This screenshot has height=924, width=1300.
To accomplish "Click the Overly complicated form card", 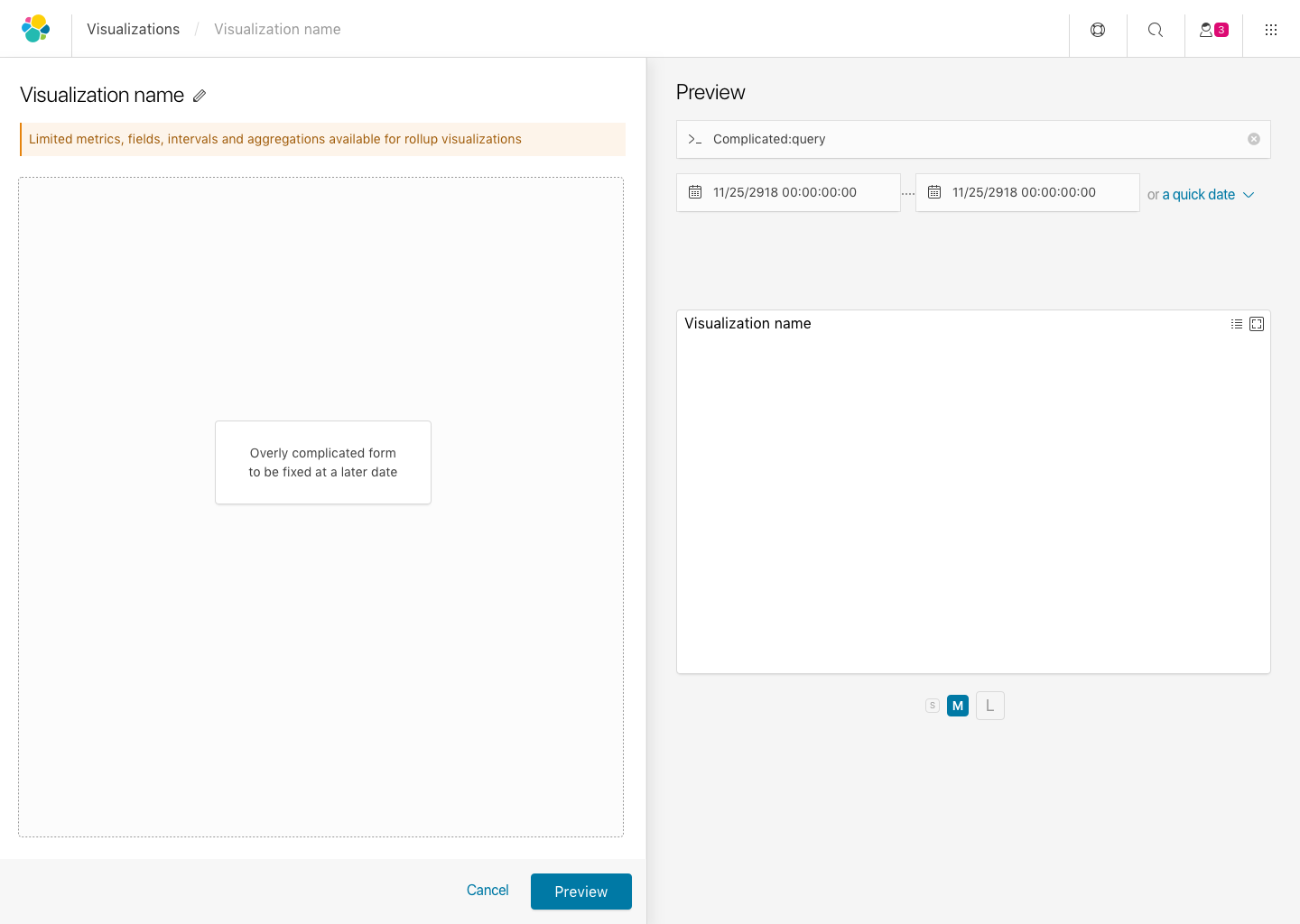I will [323, 462].
